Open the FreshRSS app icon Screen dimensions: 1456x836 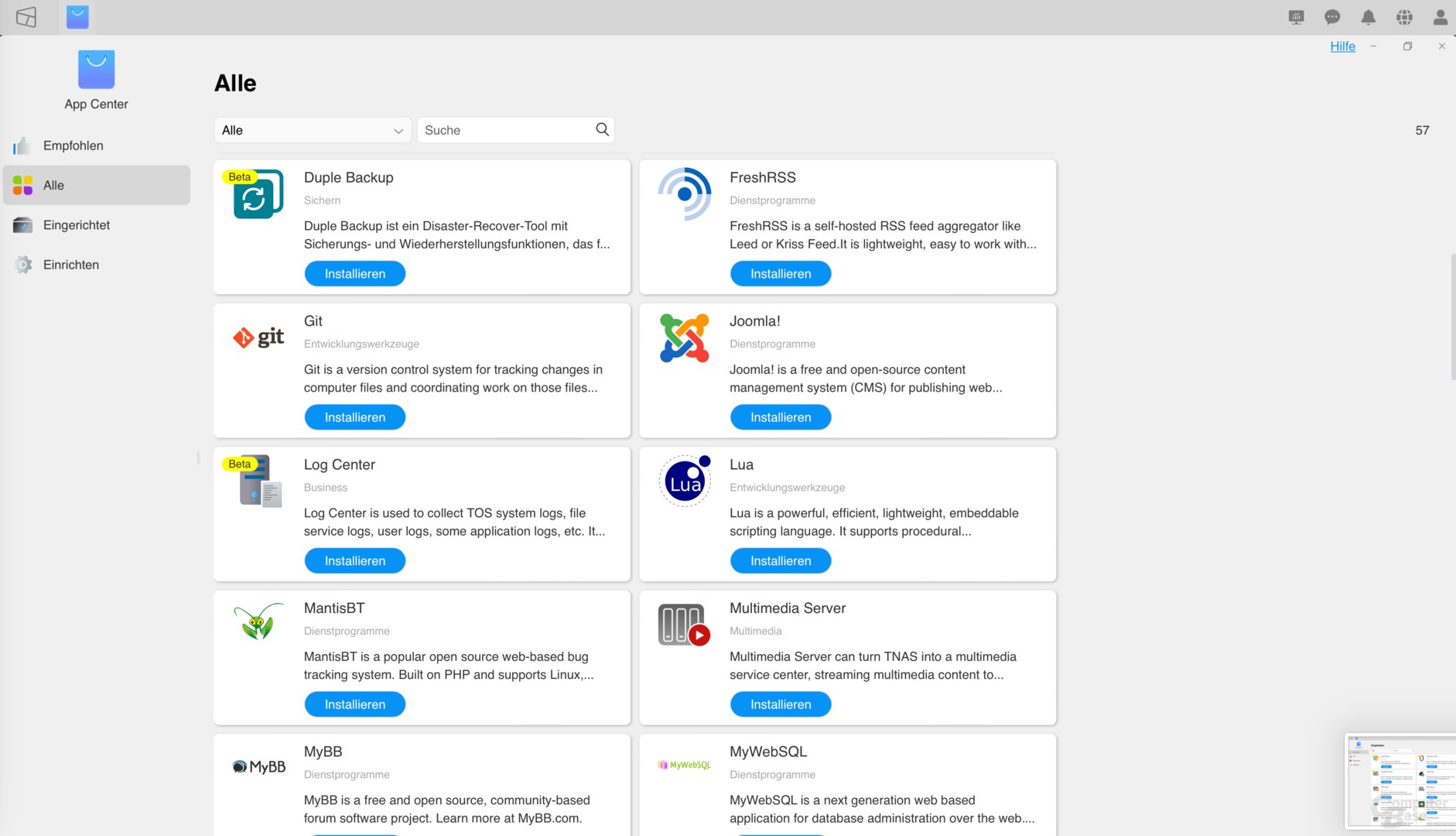pos(684,194)
